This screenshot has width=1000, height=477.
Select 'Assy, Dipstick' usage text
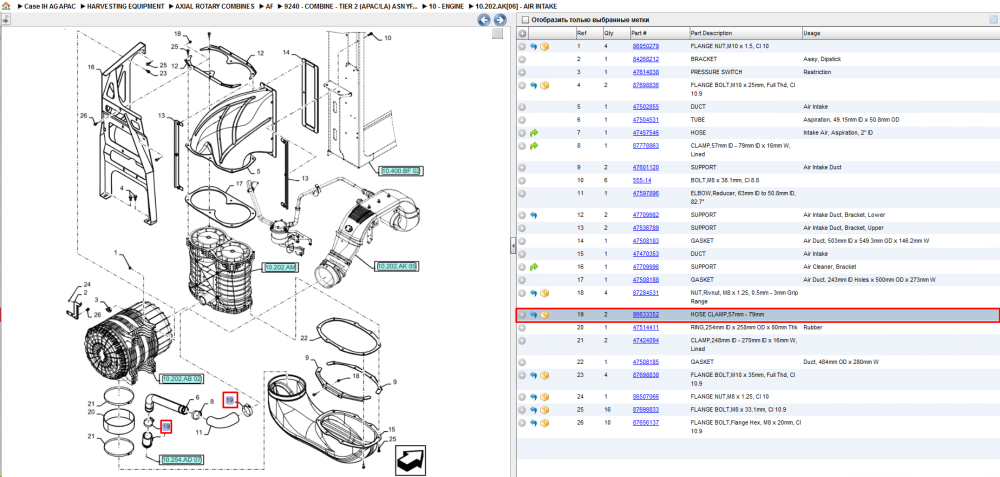pos(822,59)
